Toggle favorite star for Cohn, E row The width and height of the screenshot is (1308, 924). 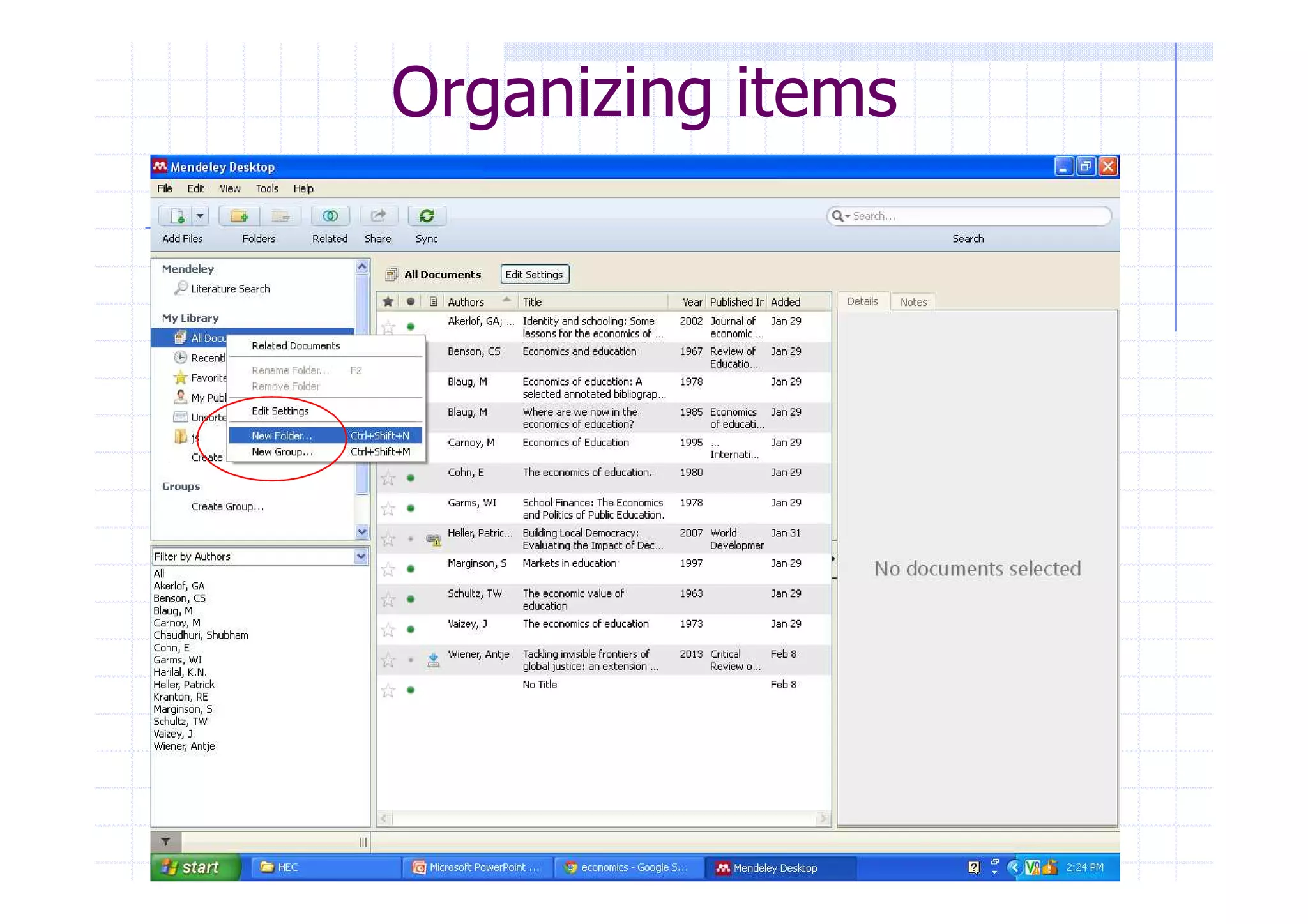[388, 478]
